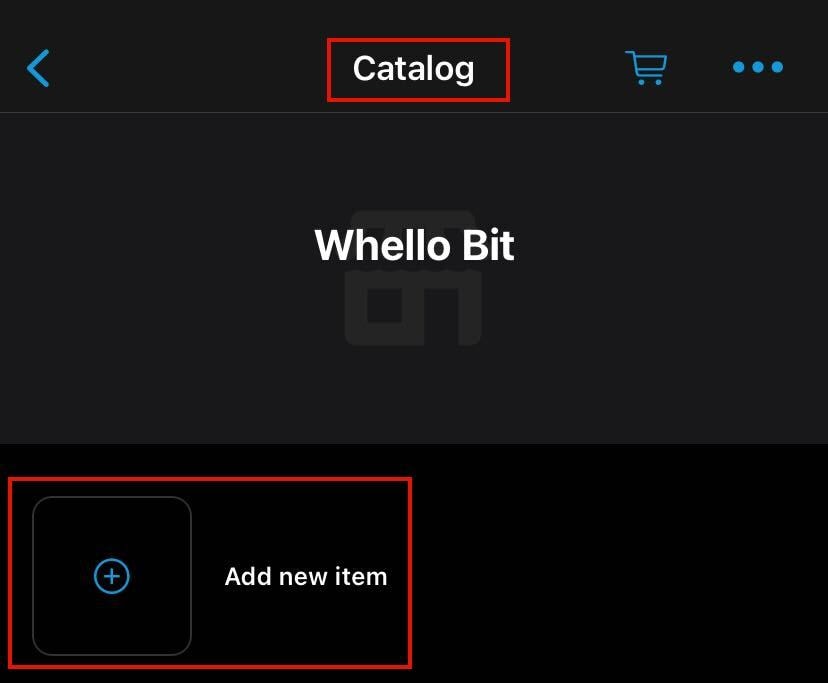Open the three-dot more options menu
The image size is (828, 683).
(757, 68)
